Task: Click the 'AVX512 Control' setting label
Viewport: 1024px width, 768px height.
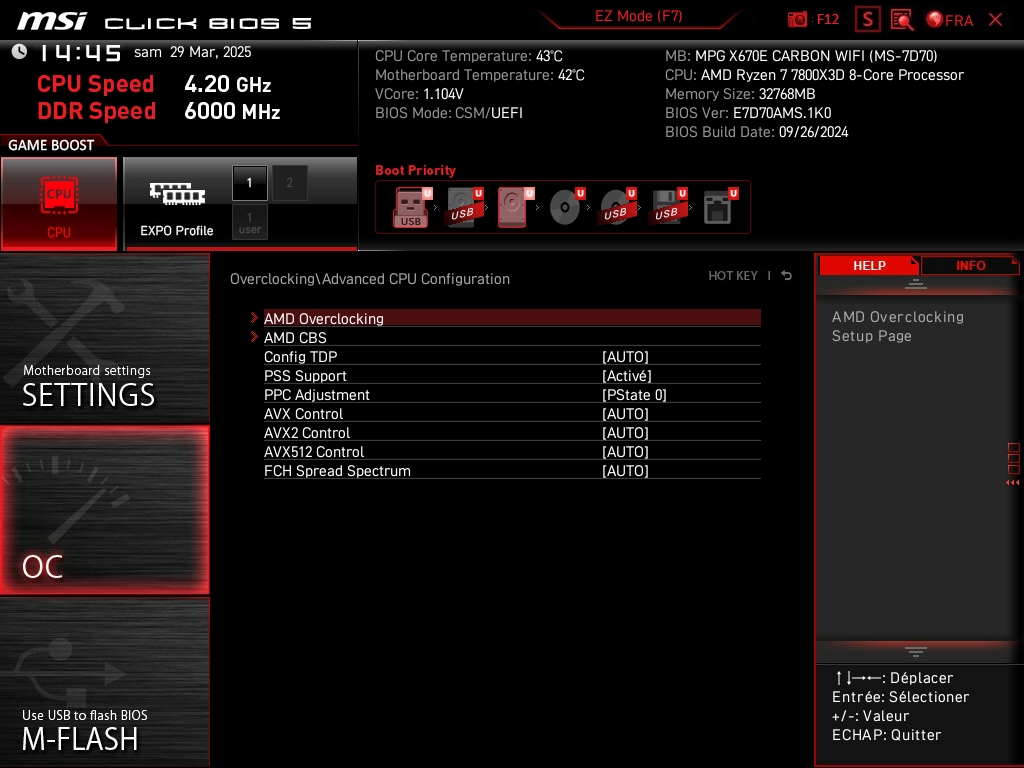Action: point(314,451)
